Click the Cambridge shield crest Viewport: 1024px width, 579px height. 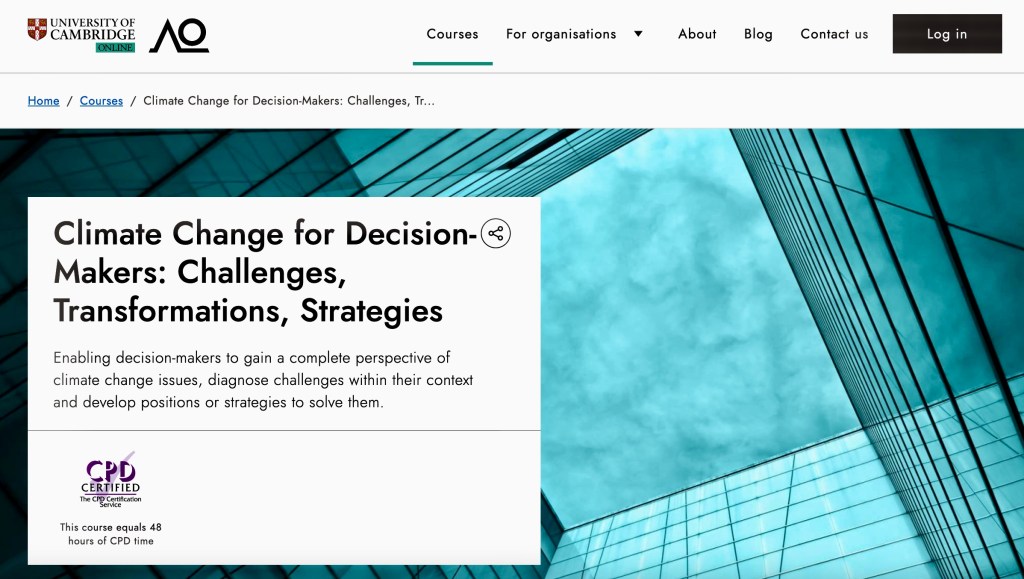[37, 29]
